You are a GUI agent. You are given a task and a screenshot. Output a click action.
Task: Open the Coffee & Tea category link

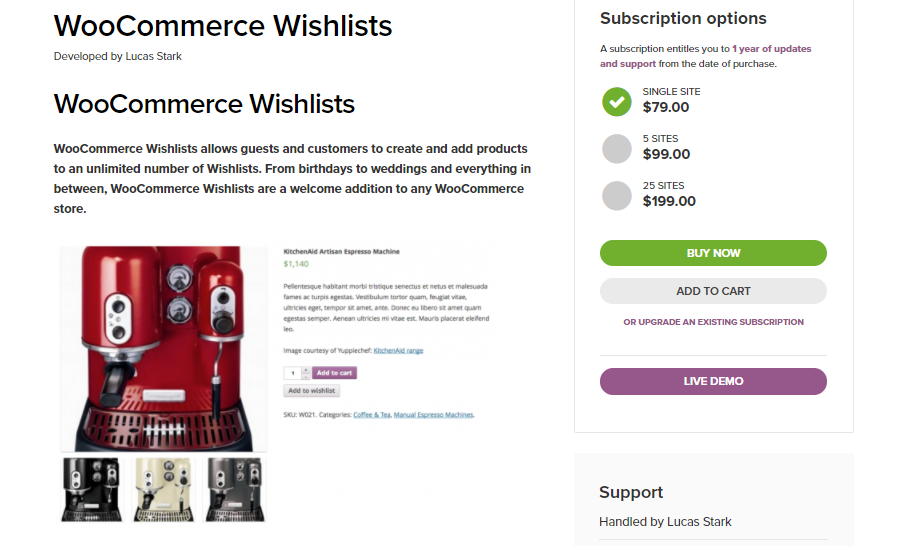coord(372,414)
